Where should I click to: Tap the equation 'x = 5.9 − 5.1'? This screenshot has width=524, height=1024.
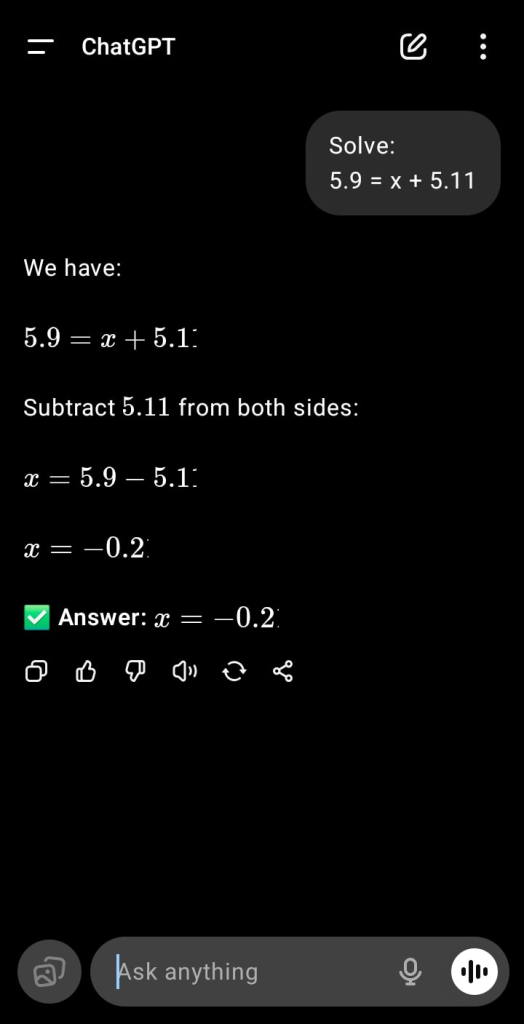(x=110, y=479)
